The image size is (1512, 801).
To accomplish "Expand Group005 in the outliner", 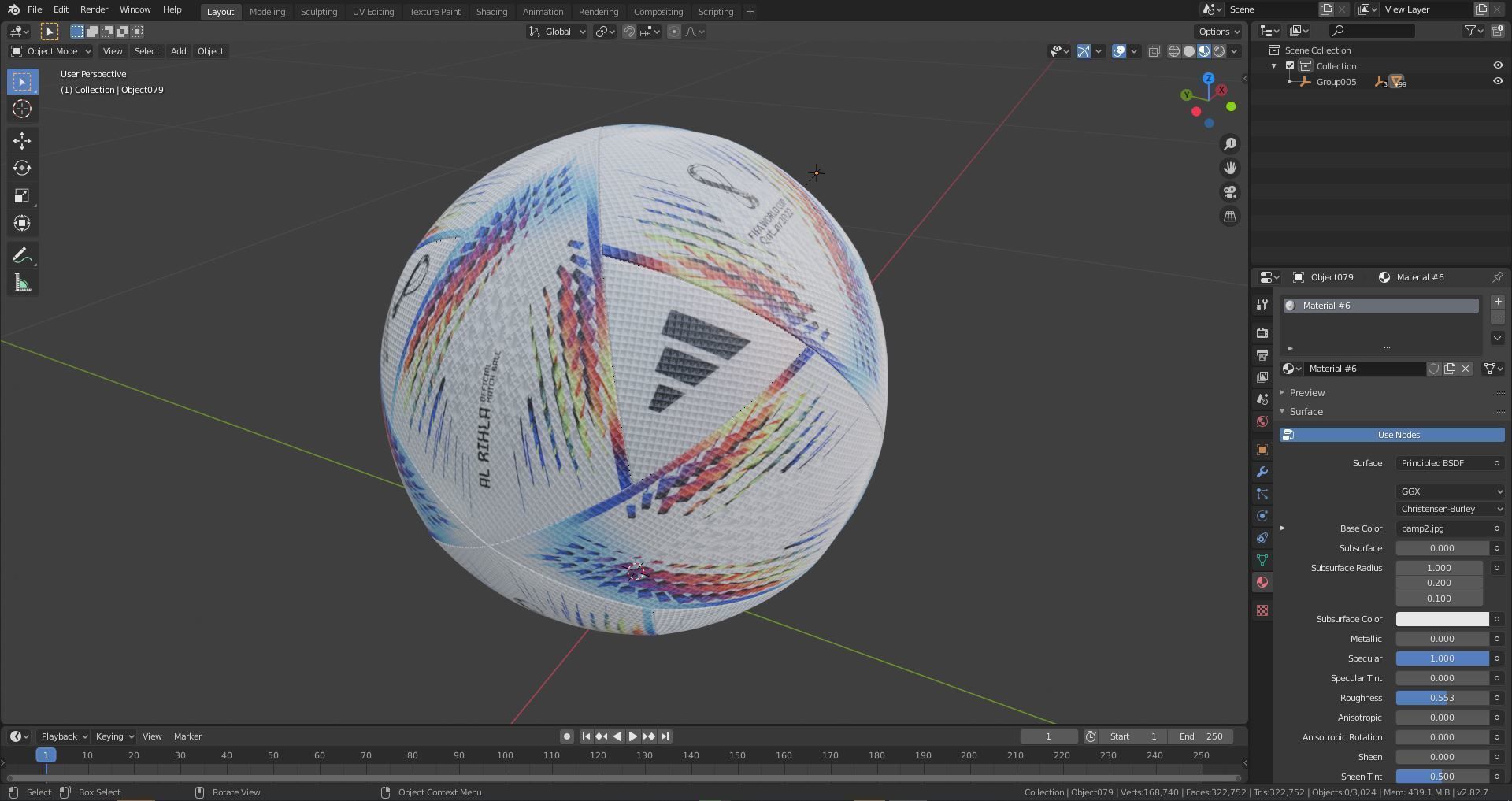I will click(x=1289, y=81).
